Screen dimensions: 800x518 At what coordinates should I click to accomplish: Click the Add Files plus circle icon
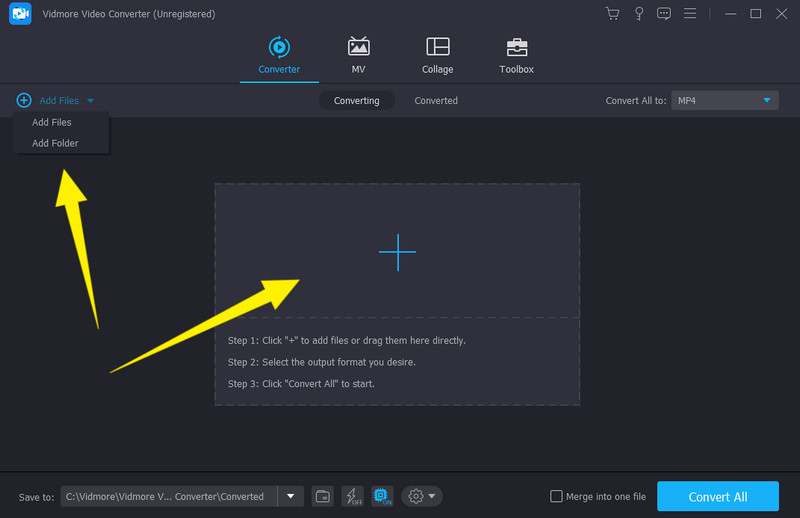pos(24,101)
